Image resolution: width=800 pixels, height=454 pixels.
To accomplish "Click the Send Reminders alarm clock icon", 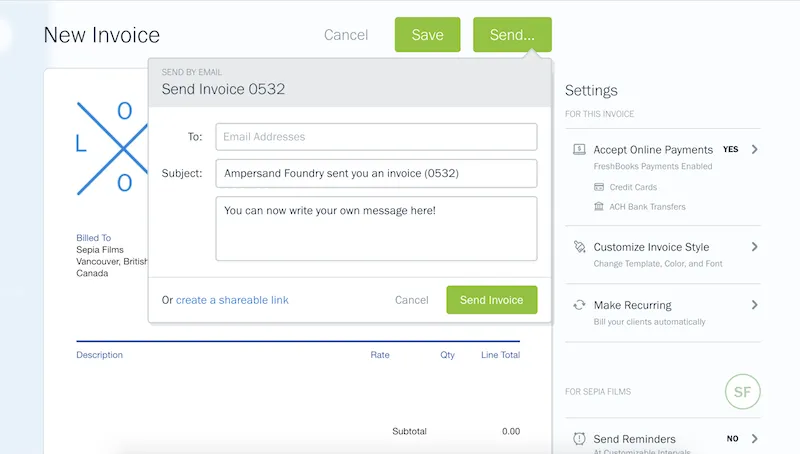I will [x=579, y=439].
